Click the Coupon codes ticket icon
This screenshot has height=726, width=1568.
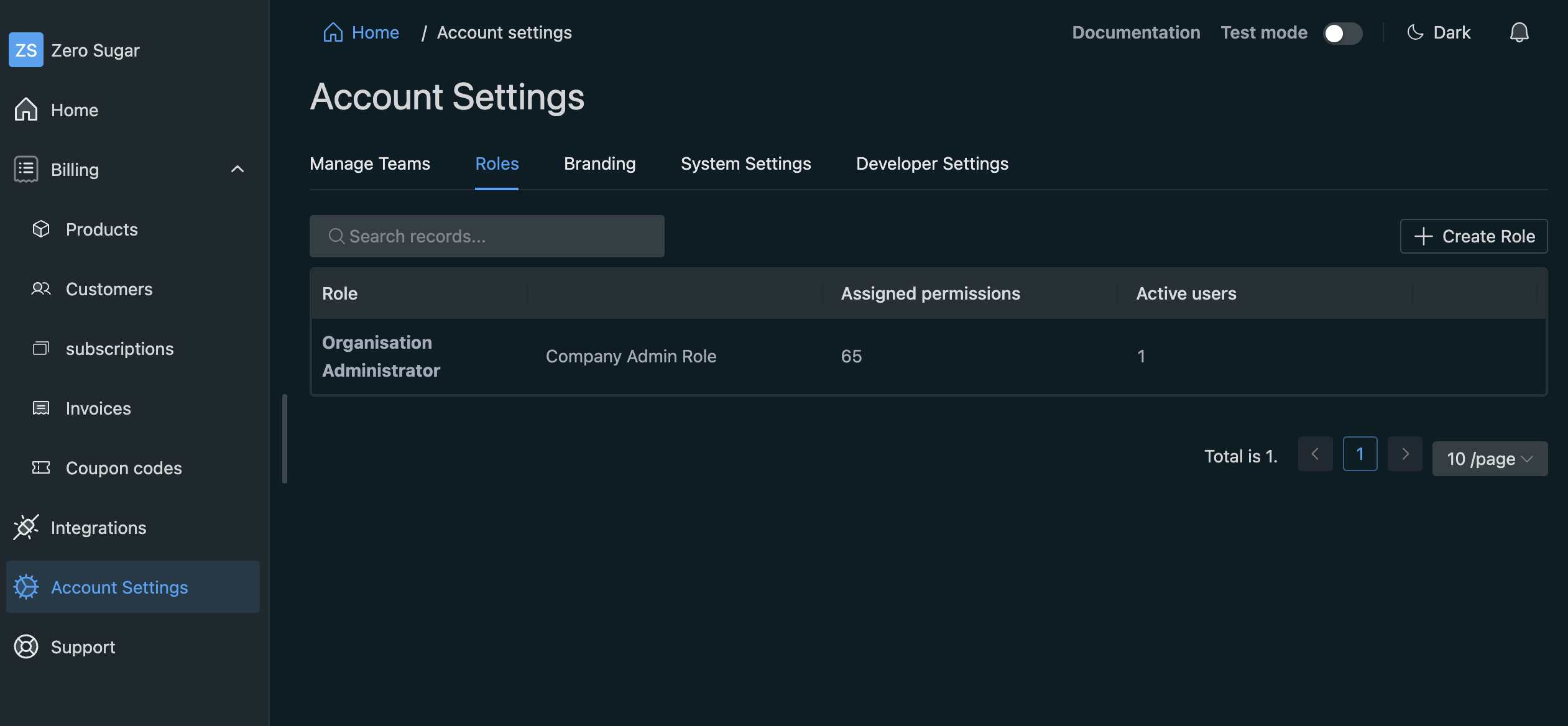point(41,468)
